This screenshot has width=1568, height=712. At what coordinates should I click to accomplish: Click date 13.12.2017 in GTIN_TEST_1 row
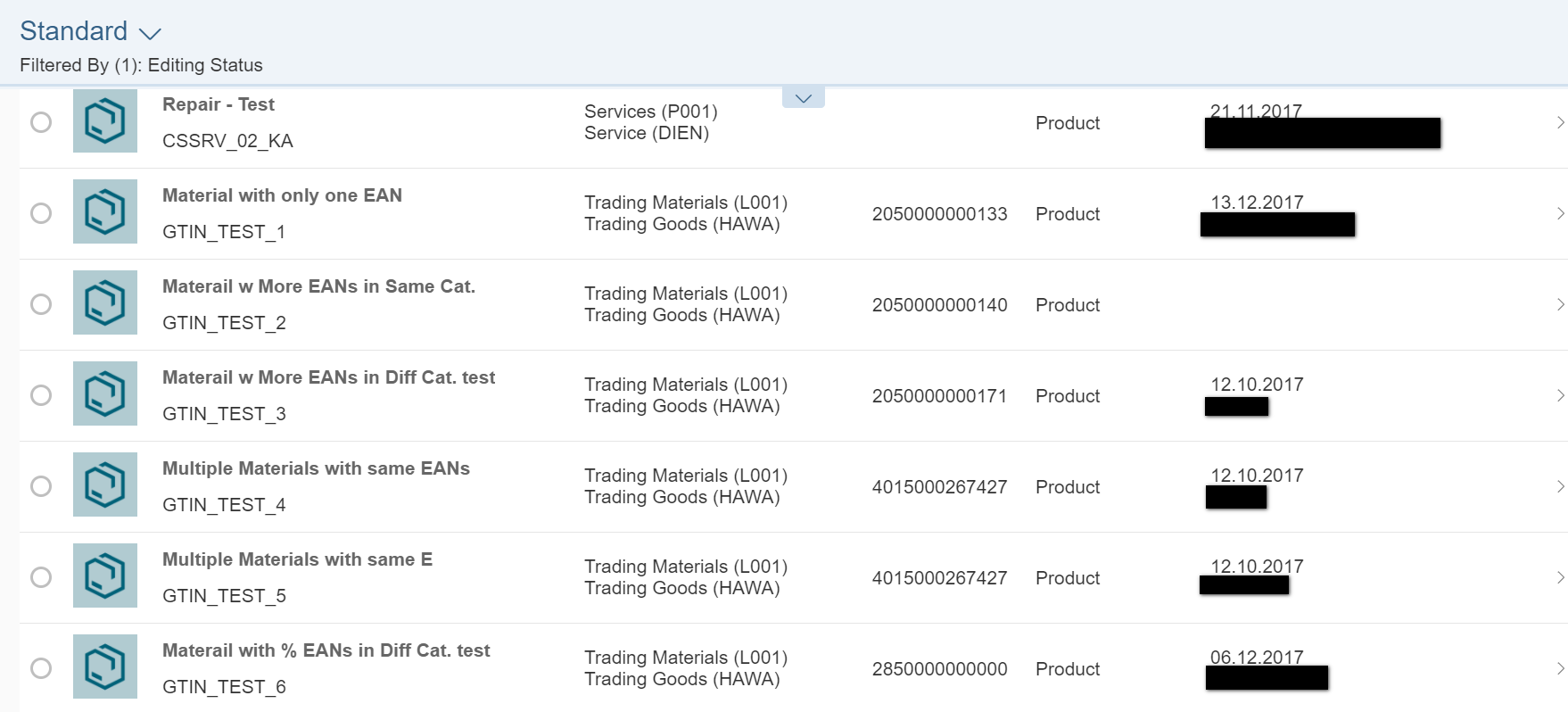(1257, 203)
